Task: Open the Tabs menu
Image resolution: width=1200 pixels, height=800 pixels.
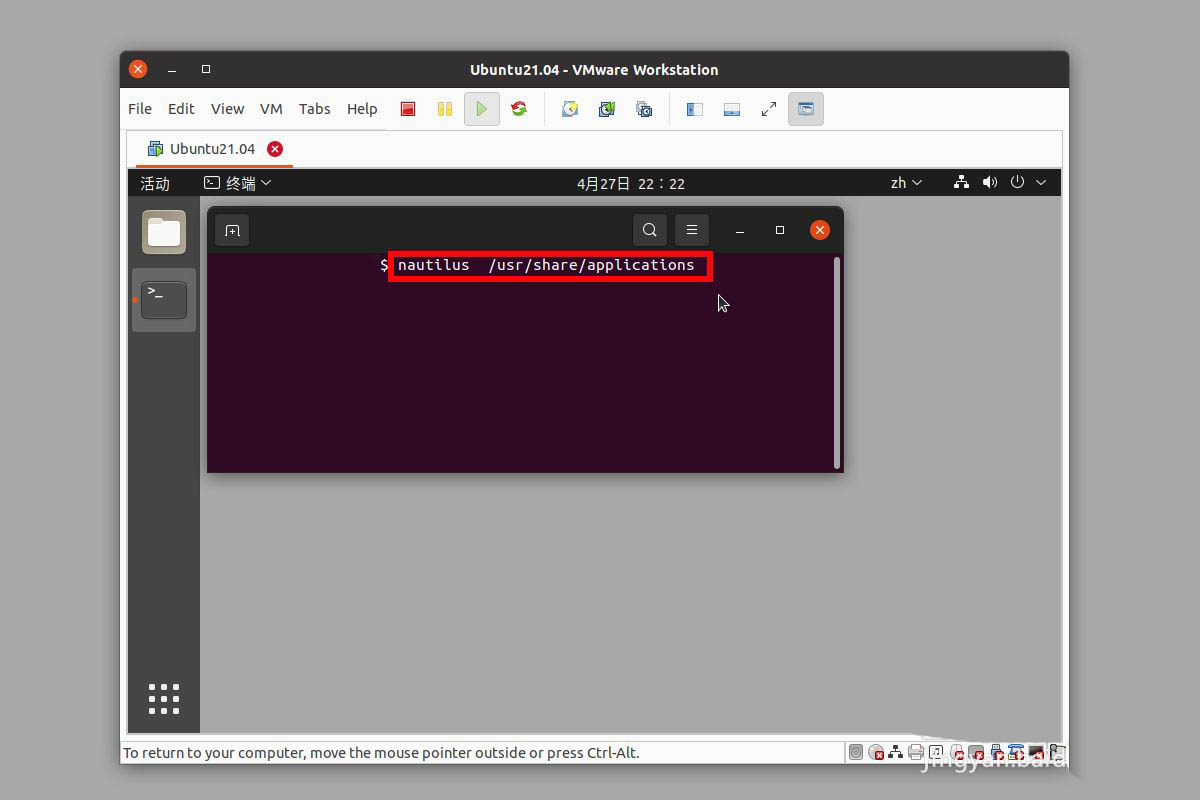Action: tap(314, 109)
